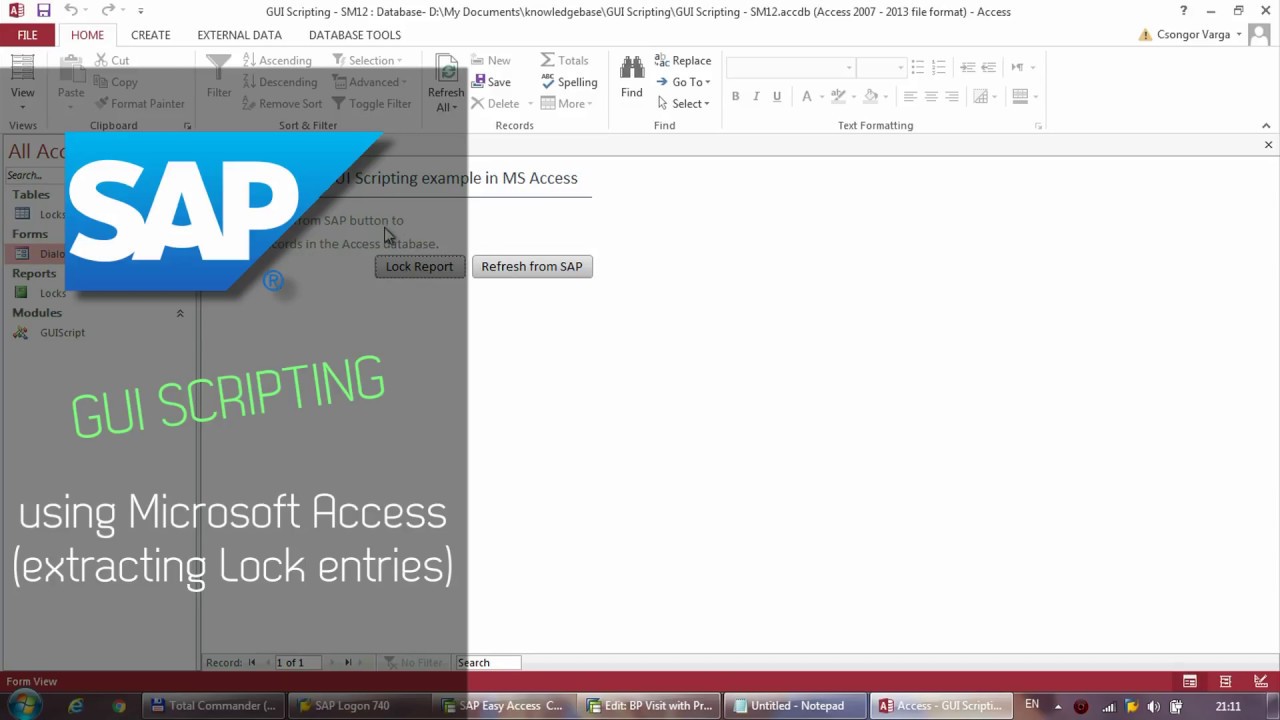
Task: Click the Toggle Filter command
Action: click(x=371, y=104)
